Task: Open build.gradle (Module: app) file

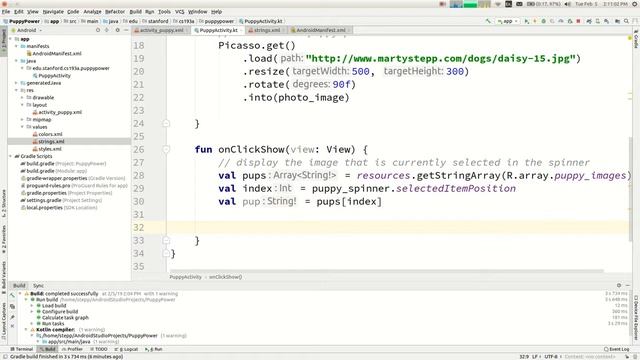Action: [x=53, y=171]
